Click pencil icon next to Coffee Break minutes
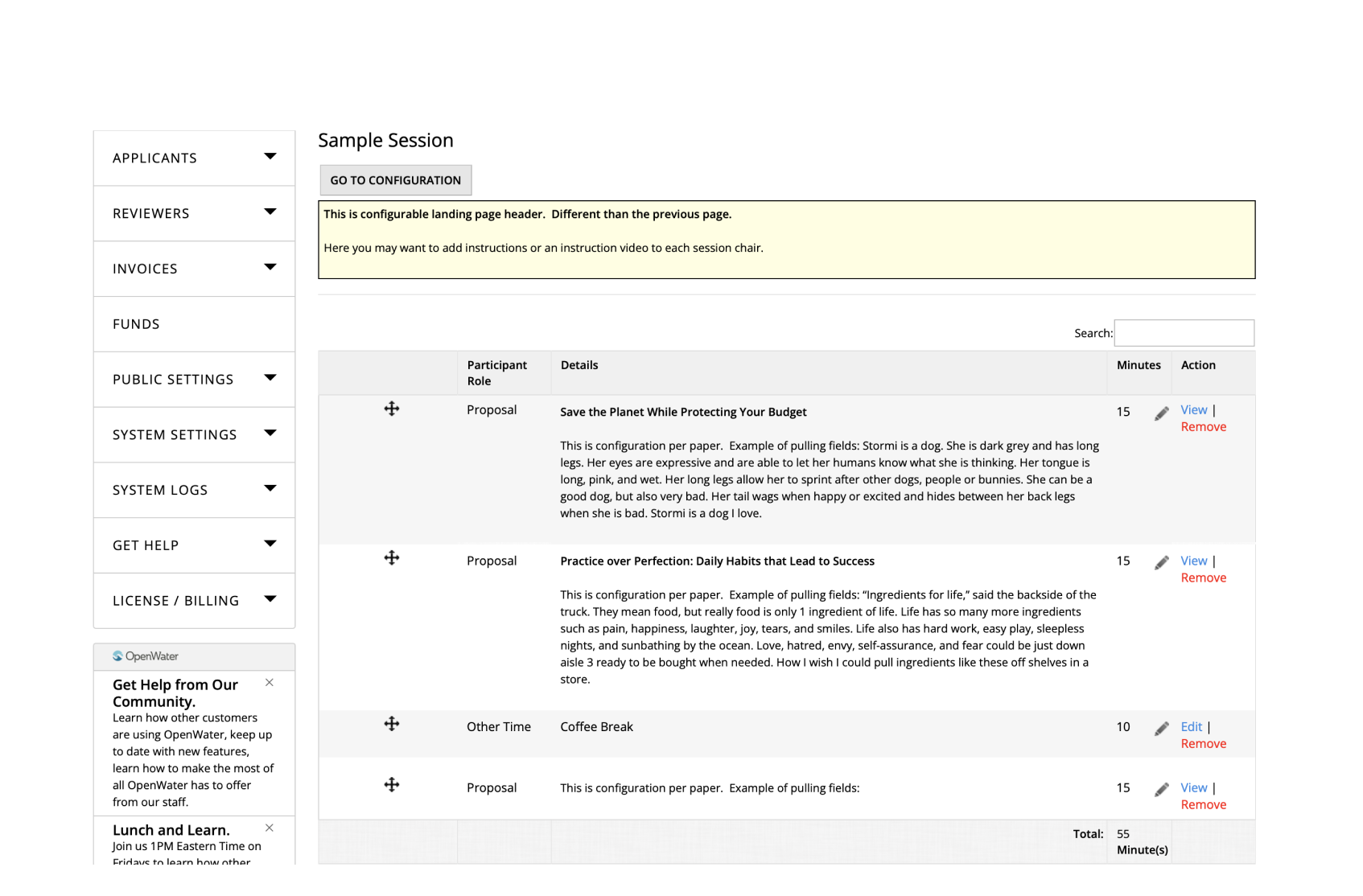 (1161, 729)
